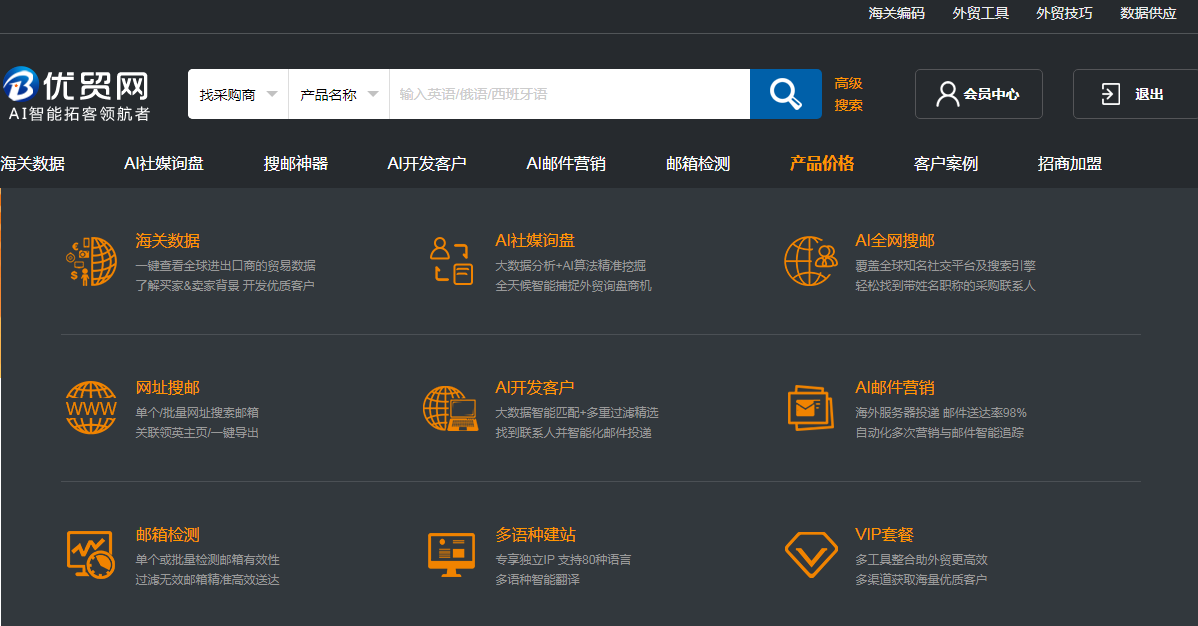Open the 海关数据 card title
This screenshot has width=1198, height=626.
tap(167, 241)
